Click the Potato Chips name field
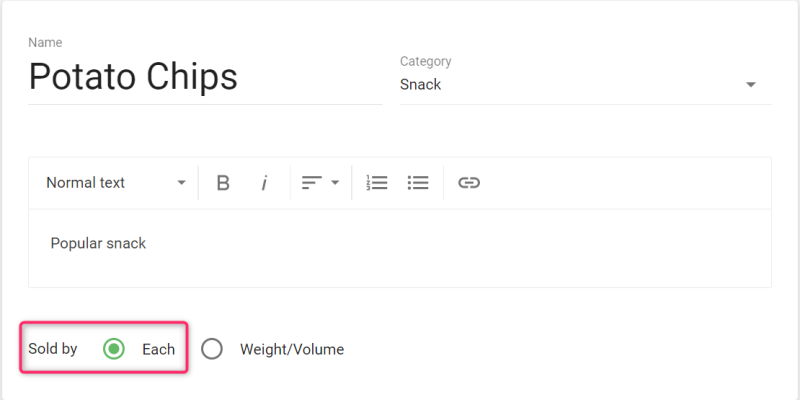 point(204,77)
